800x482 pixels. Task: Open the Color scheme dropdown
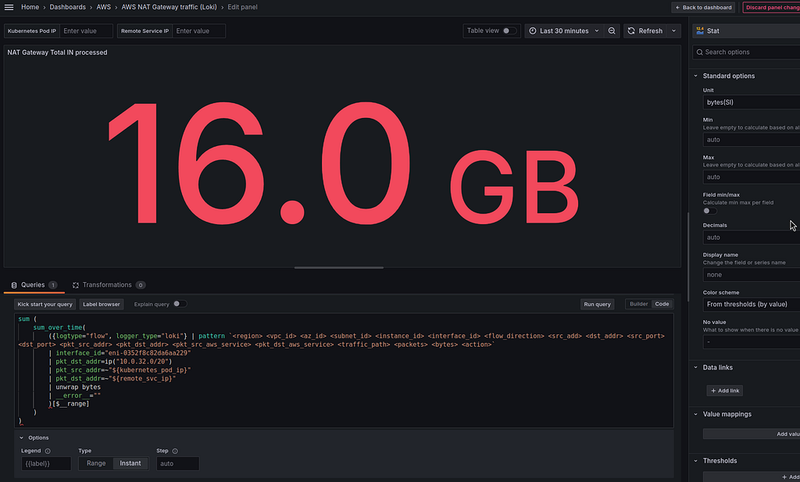[x=752, y=304]
